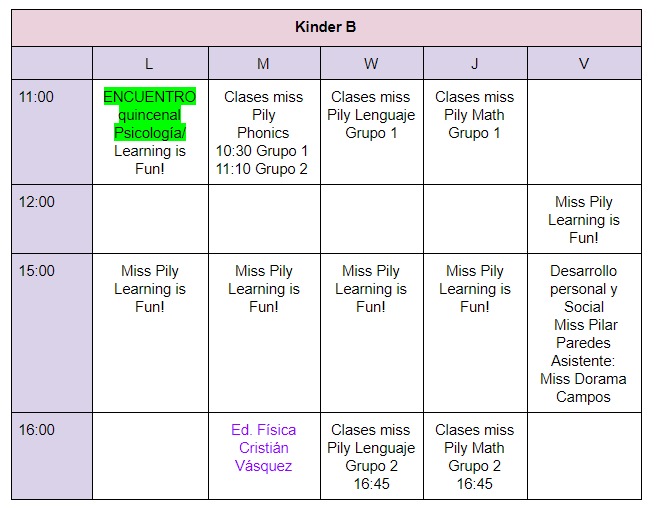Select the L day column header

pyautogui.click(x=150, y=63)
